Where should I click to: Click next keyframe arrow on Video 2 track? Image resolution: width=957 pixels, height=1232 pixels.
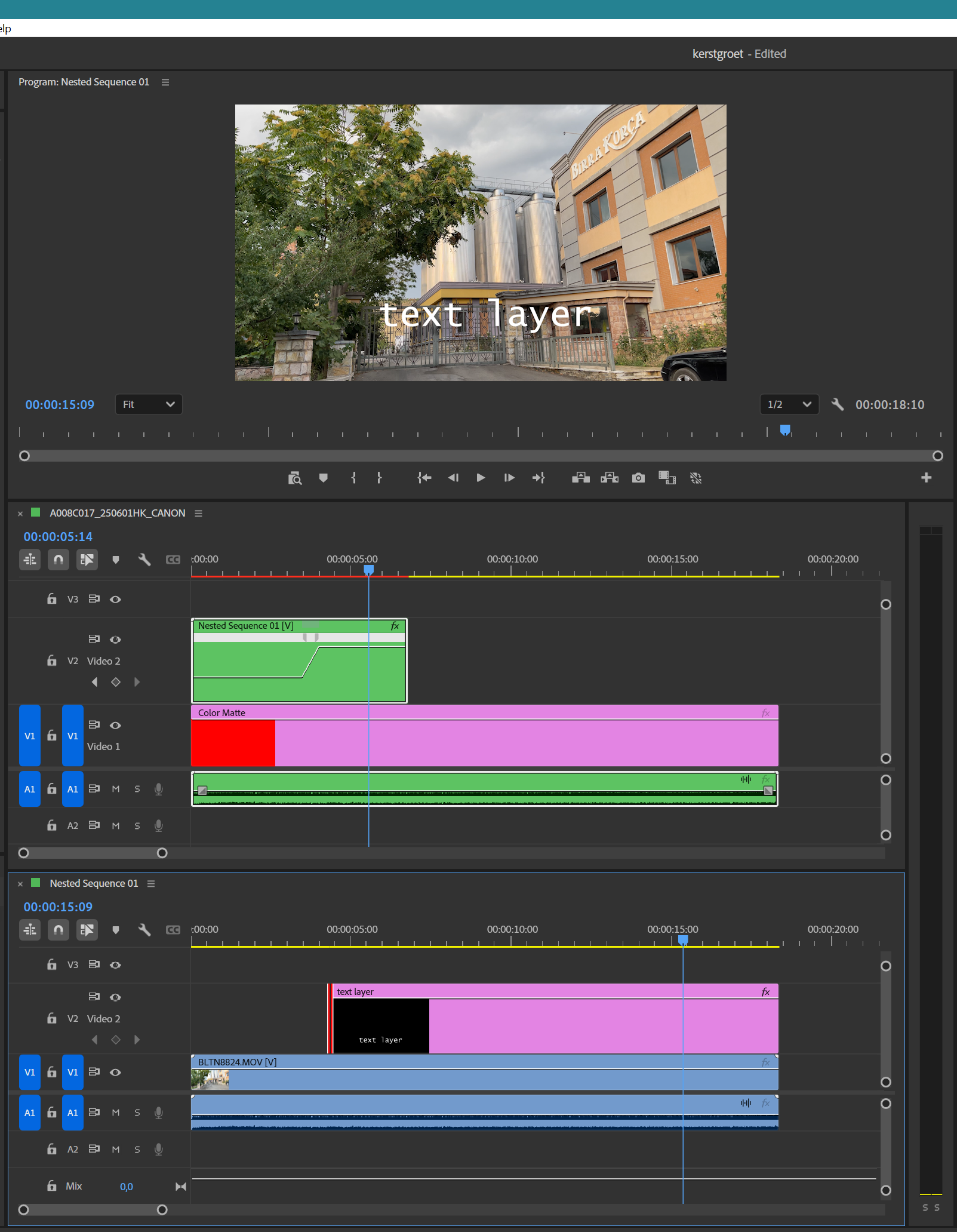point(137,681)
